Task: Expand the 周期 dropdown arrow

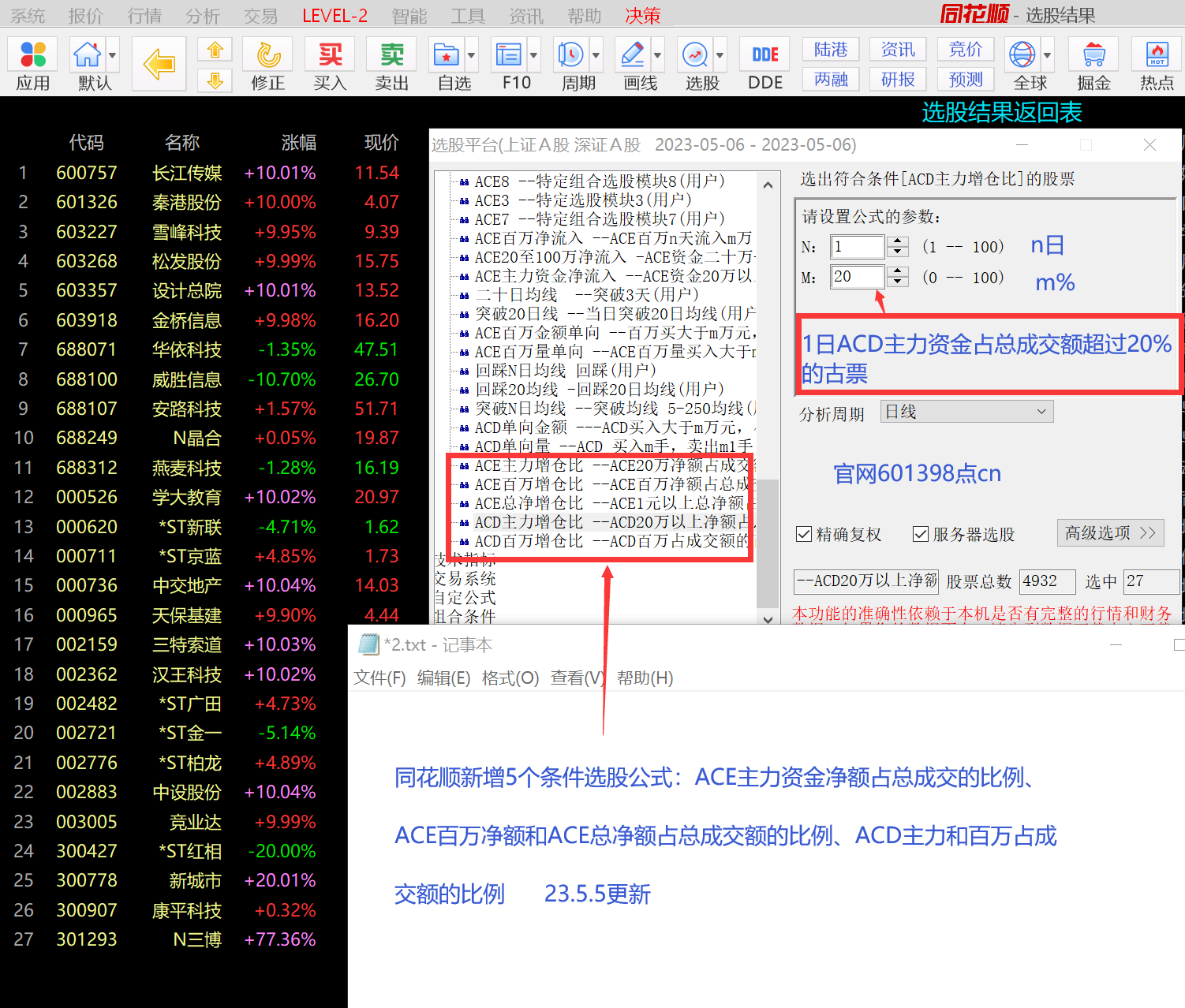Action: point(596,55)
